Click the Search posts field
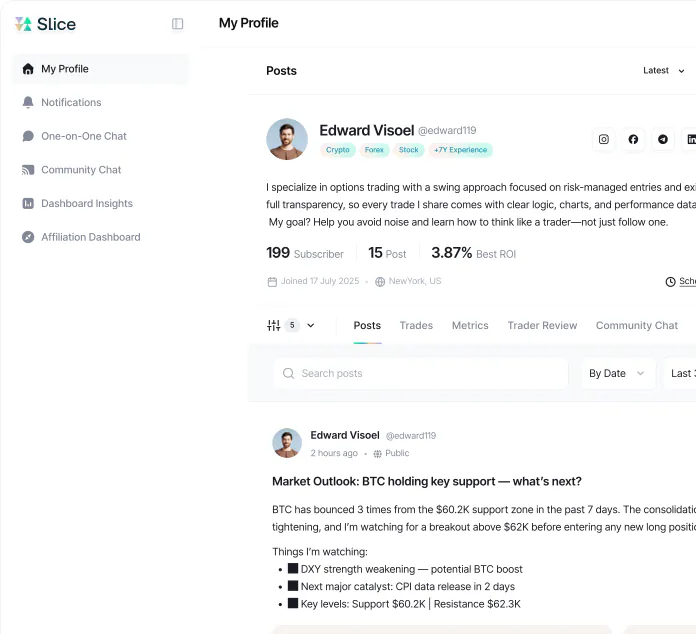The height and width of the screenshot is (634, 696). click(421, 373)
